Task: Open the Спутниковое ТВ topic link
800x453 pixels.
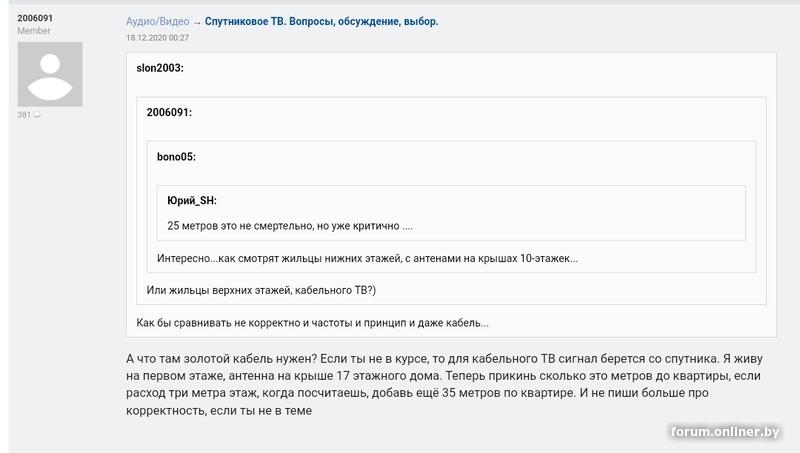Action: [x=321, y=21]
